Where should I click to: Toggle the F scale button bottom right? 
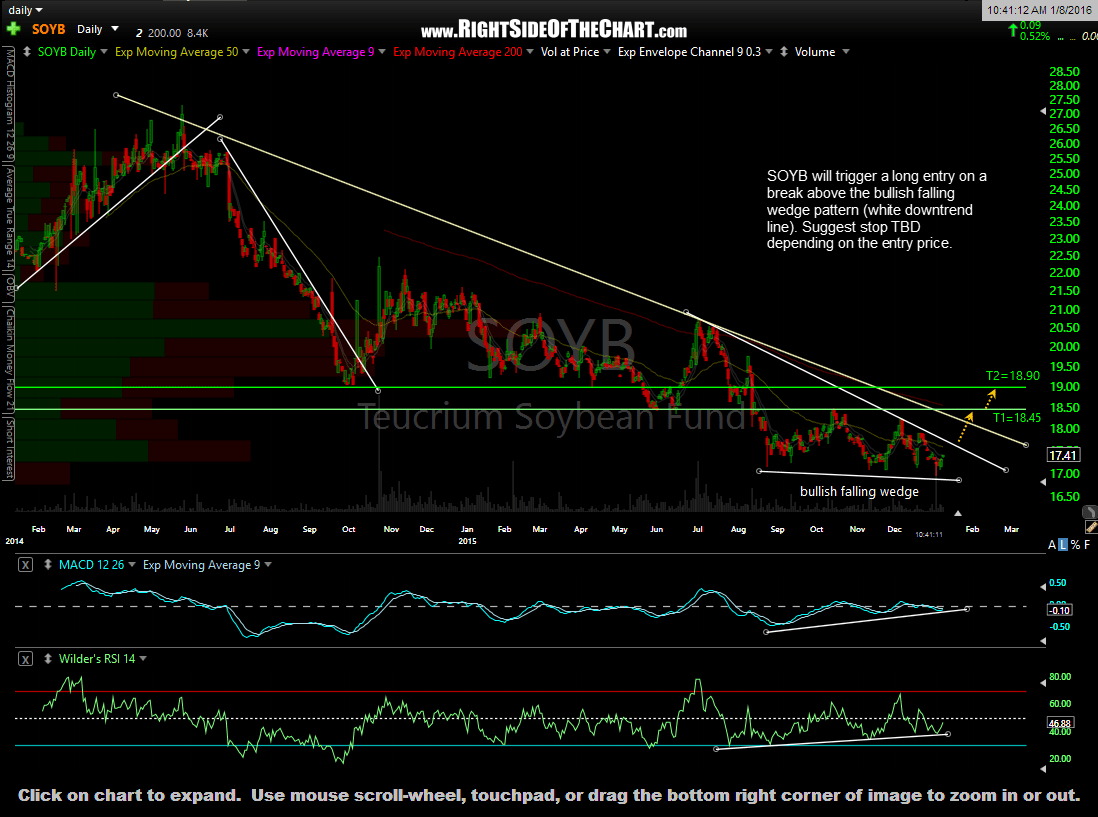(1088, 544)
